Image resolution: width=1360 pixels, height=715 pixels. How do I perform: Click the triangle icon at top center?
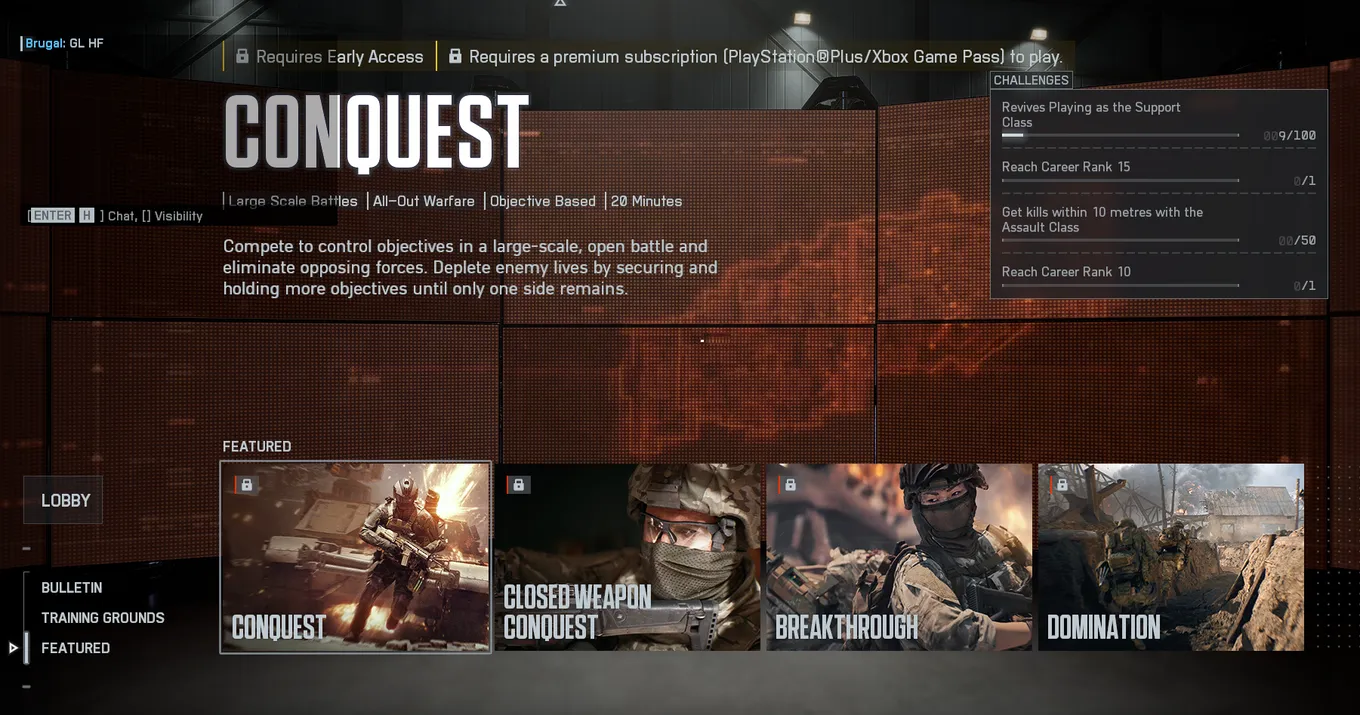coord(560,3)
